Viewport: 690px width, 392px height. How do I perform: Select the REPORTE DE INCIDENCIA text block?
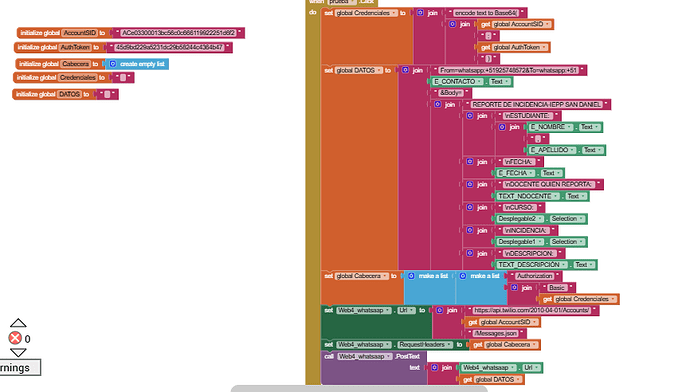536,104
